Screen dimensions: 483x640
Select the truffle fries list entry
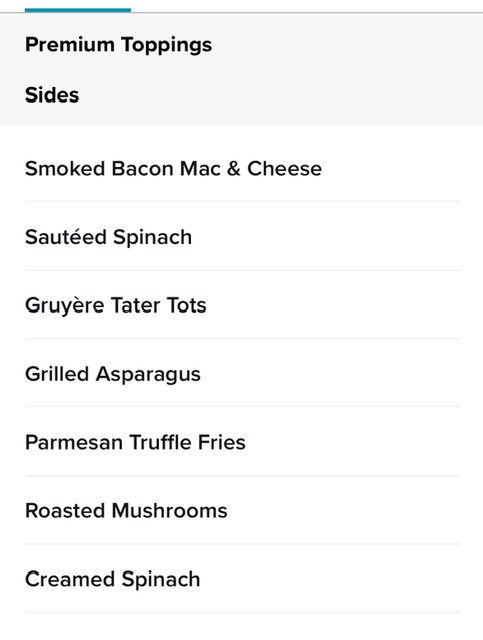(243, 442)
